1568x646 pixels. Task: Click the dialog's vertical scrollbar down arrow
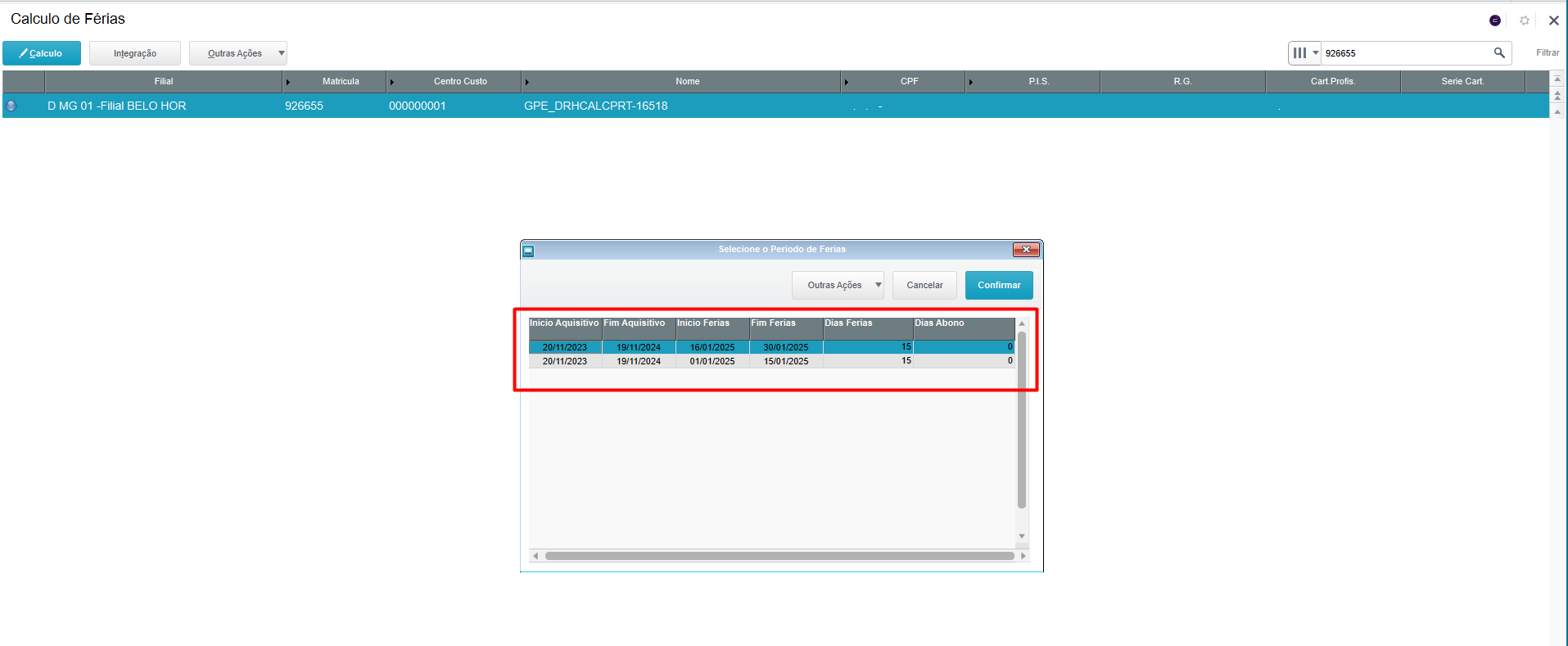click(x=1022, y=536)
